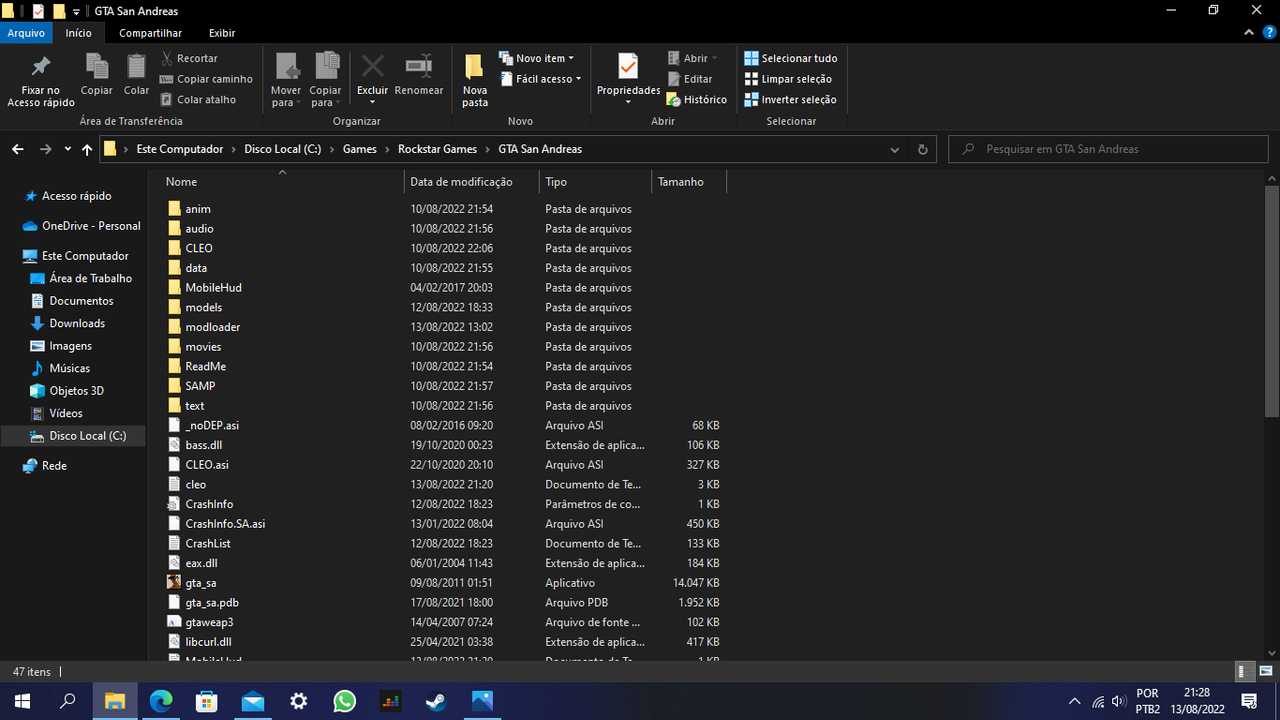The width and height of the screenshot is (1280, 720).
Task: Select the modloader folder
Action: [212, 327]
